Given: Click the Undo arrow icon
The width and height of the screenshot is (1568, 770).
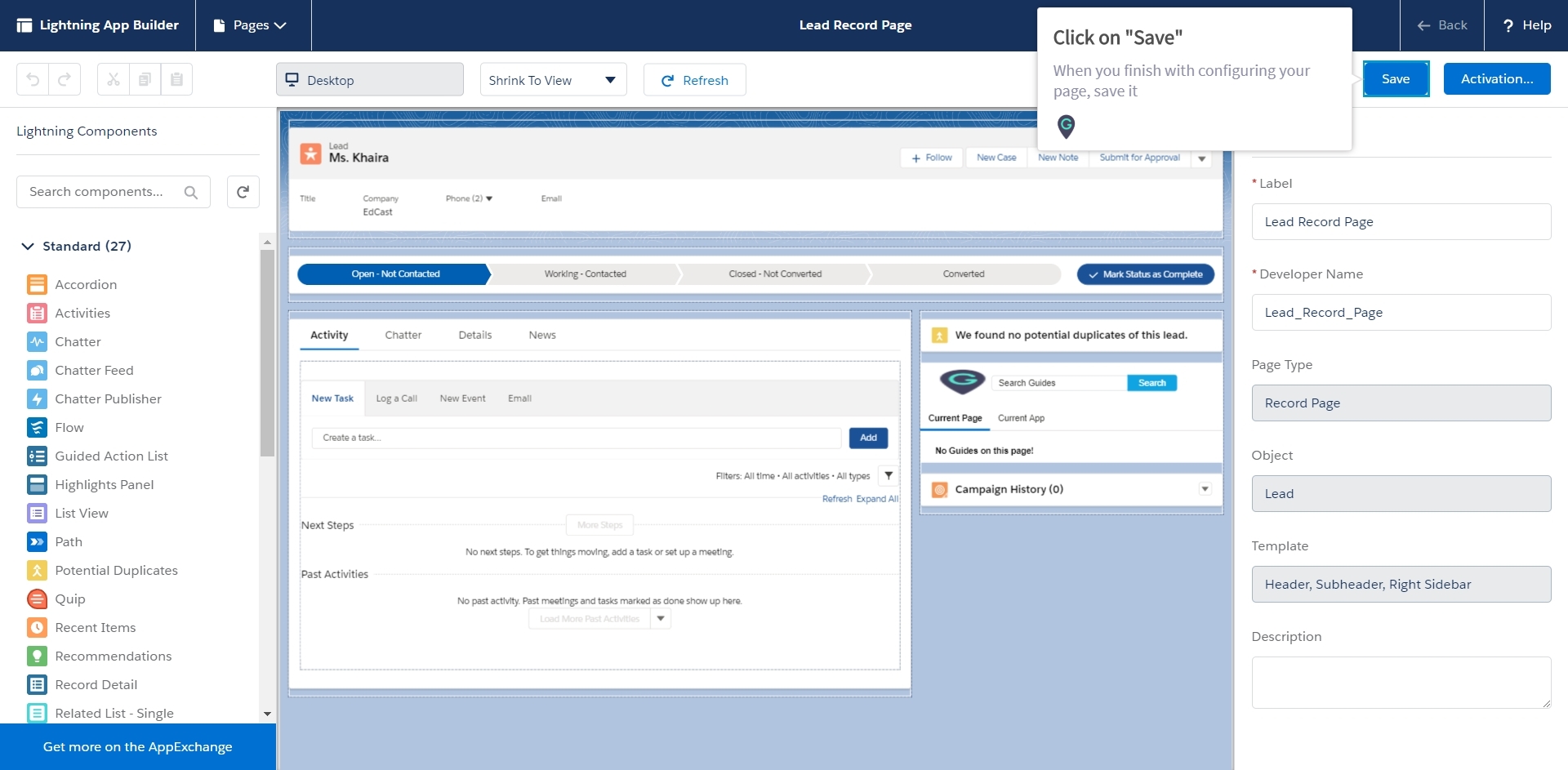Looking at the screenshot, I should pos(33,79).
